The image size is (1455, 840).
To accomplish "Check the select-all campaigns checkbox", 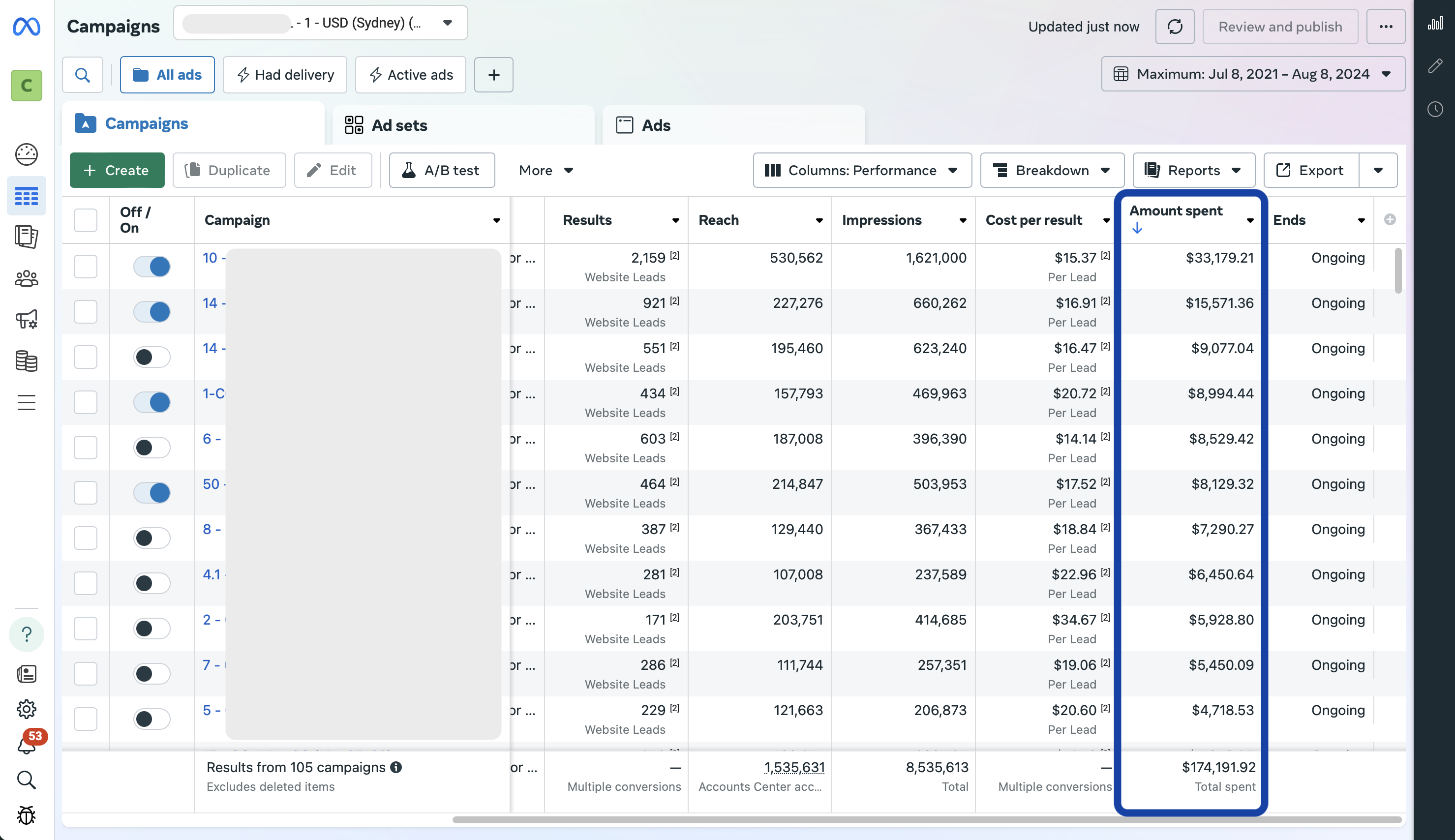I will [x=86, y=220].
